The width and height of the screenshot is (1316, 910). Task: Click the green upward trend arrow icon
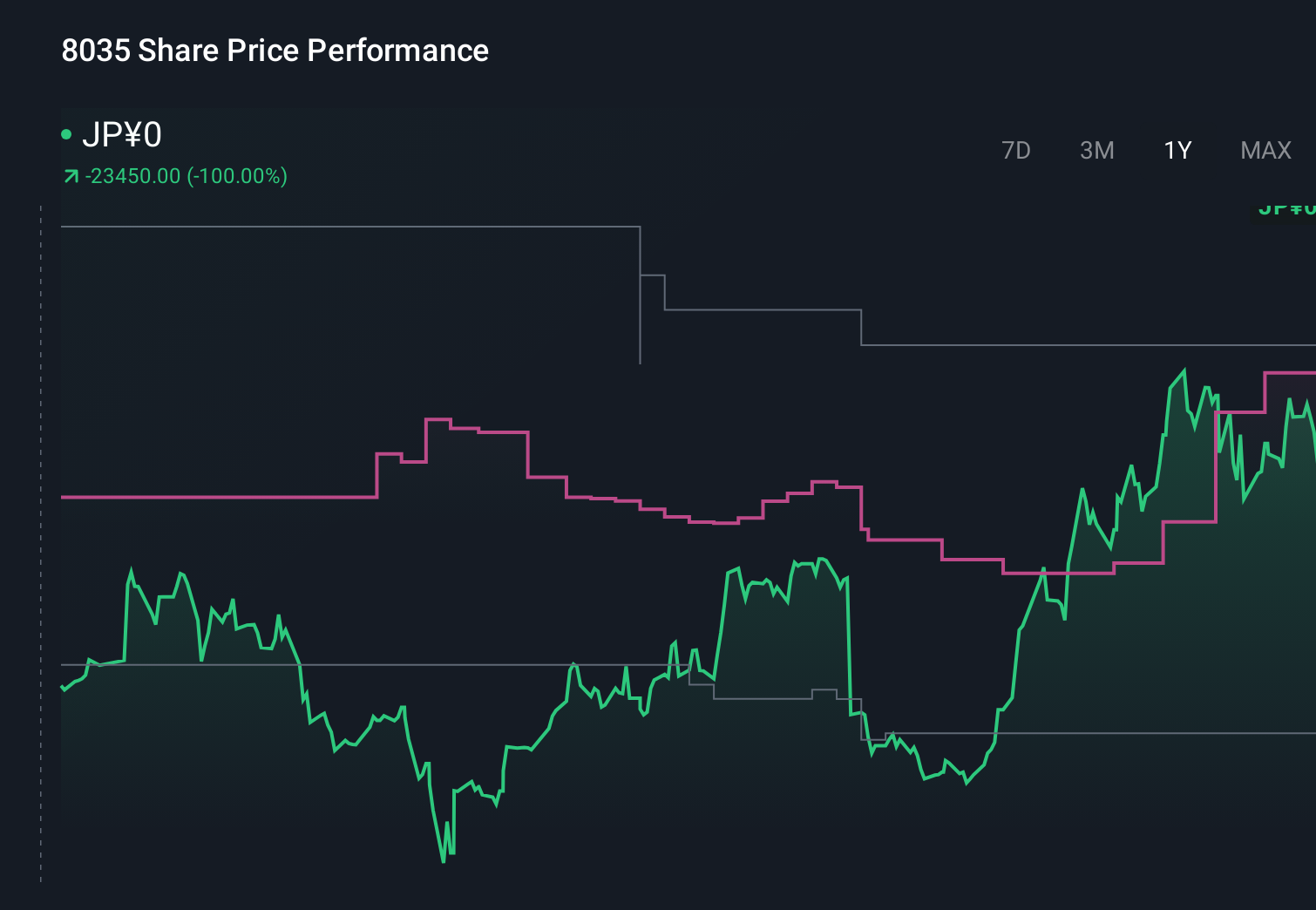point(71,175)
